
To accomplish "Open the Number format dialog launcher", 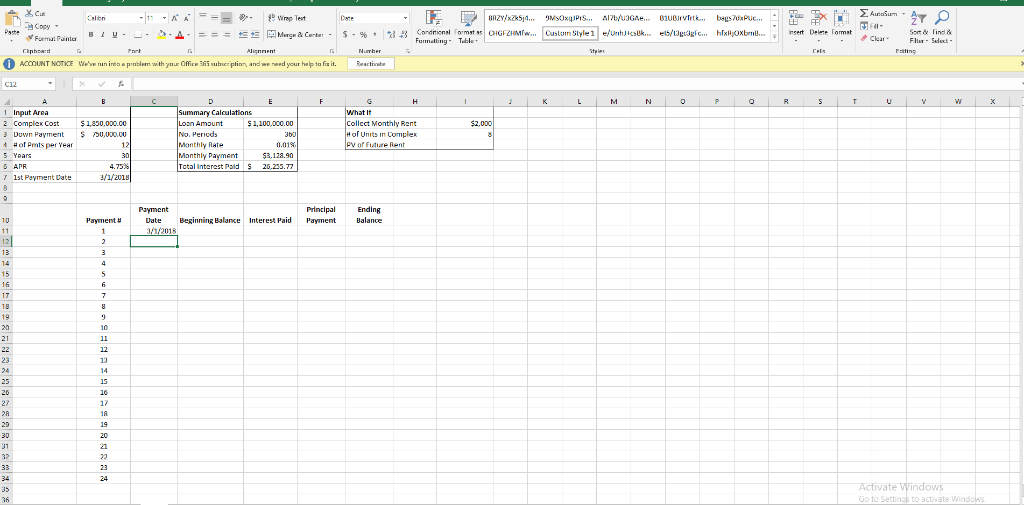I will [408, 49].
